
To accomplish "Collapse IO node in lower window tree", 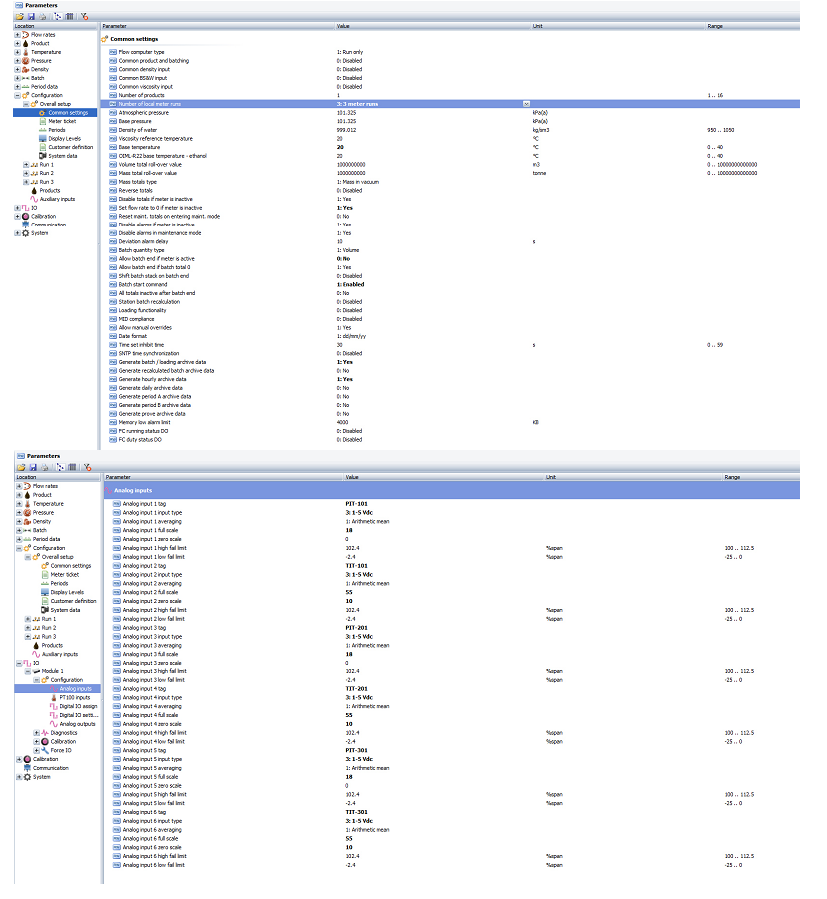I will click(19, 663).
